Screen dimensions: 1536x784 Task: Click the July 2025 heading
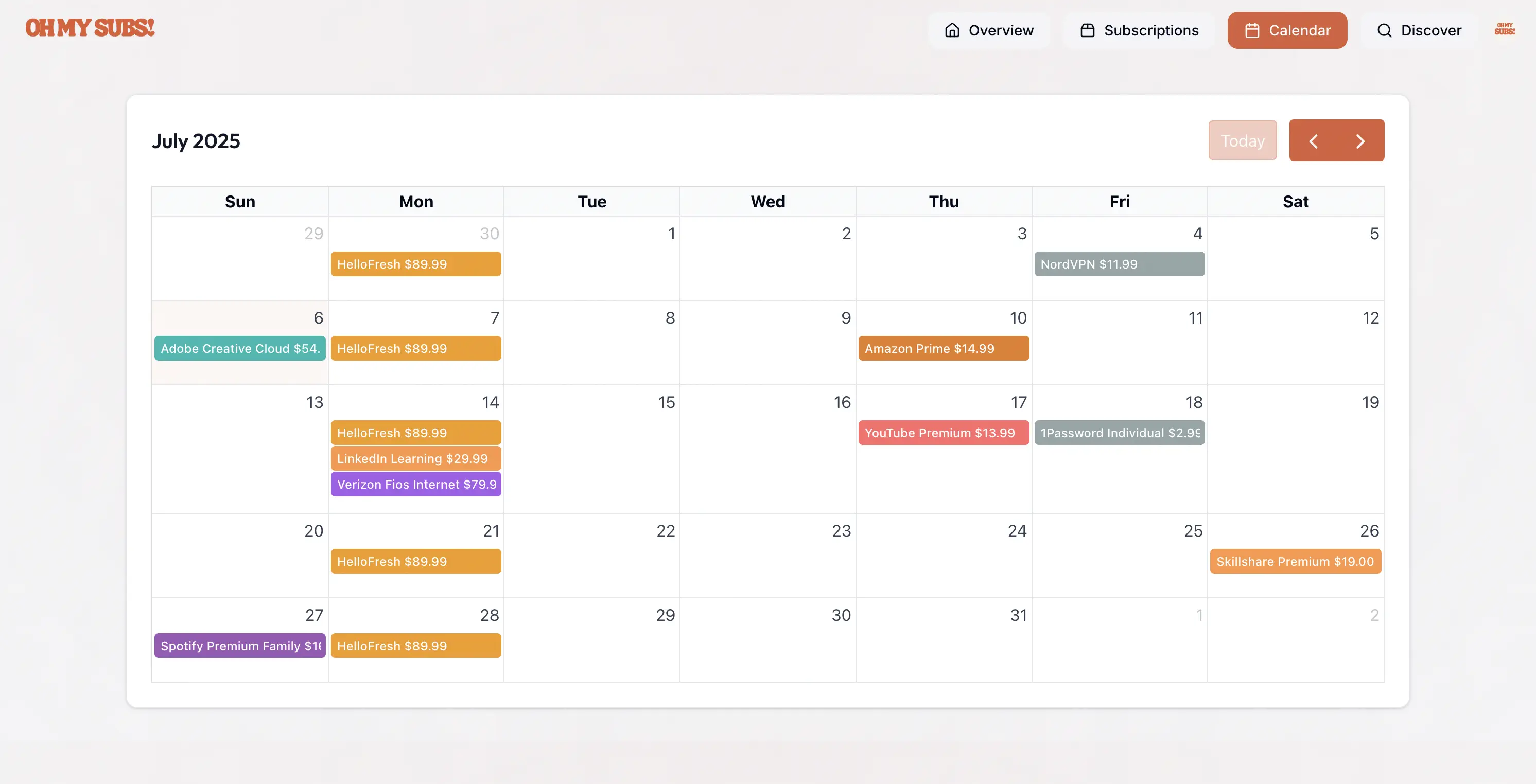point(196,141)
